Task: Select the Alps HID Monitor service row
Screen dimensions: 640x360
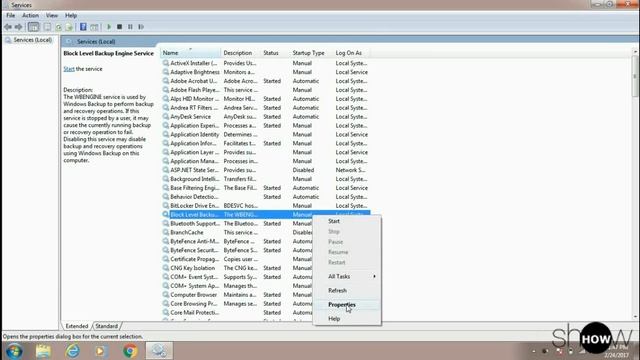Action: pos(265,99)
